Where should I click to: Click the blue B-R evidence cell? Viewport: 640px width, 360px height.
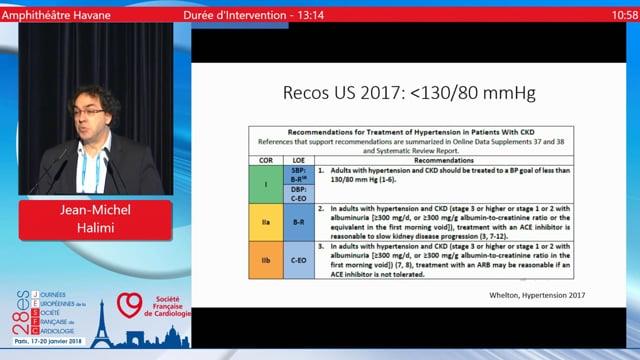(299, 222)
